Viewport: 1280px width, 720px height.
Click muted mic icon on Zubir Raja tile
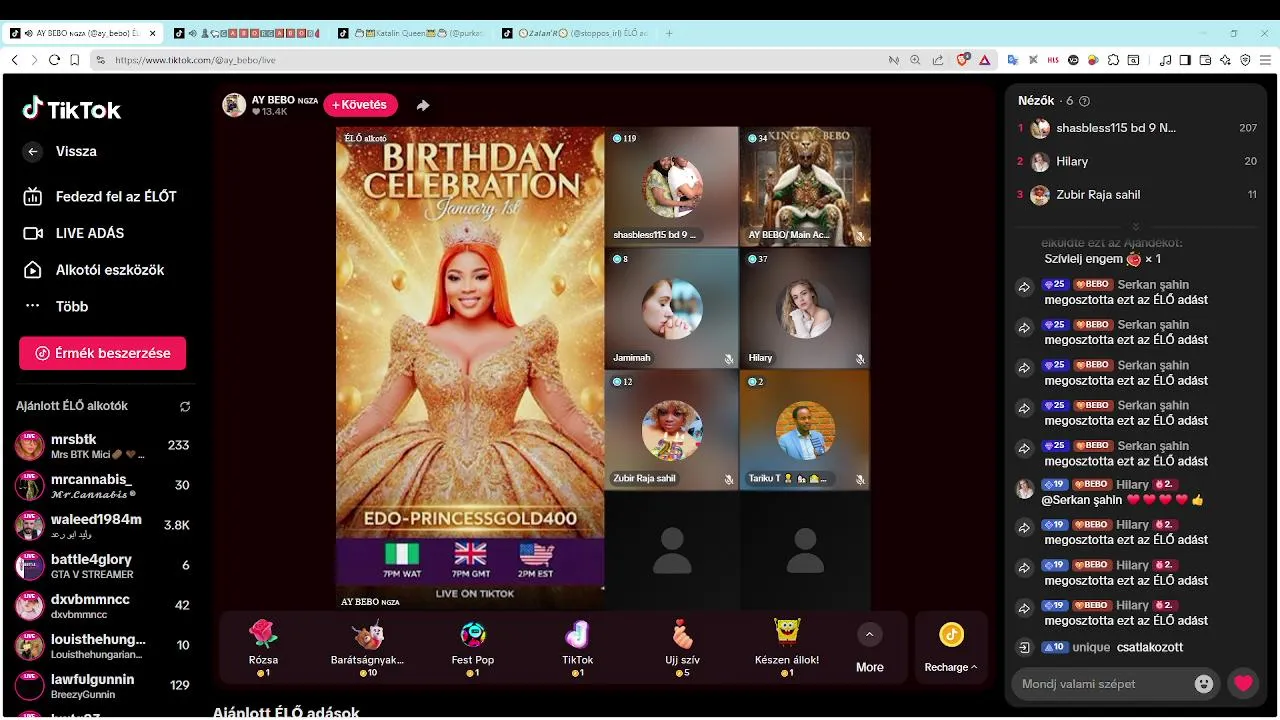click(729, 480)
